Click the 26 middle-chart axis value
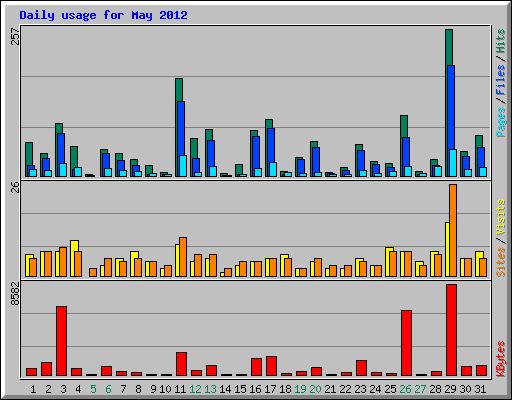 [15, 187]
